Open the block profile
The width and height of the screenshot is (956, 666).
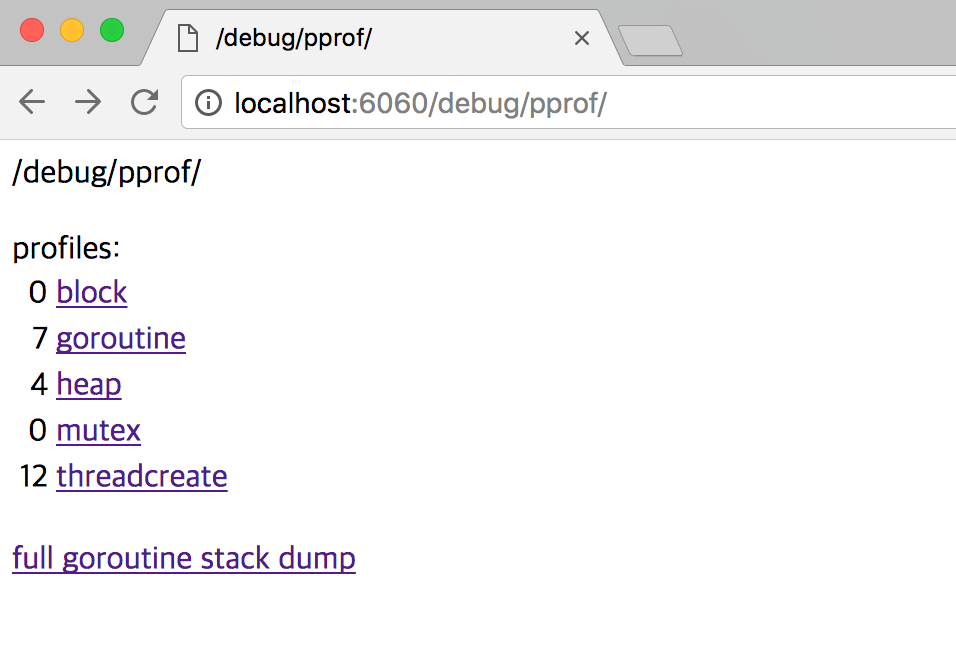tap(91, 292)
